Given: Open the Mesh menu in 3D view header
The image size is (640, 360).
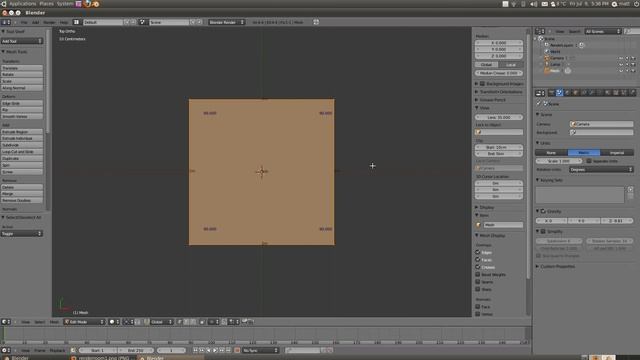Looking at the screenshot, I should [54, 322].
